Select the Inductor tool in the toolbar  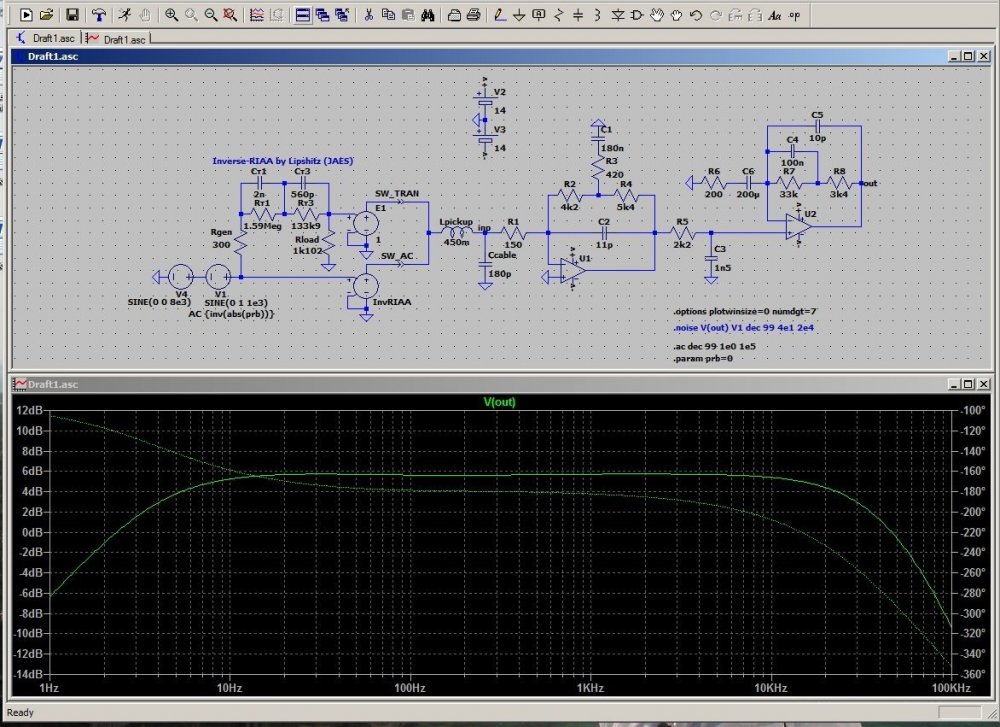598,15
